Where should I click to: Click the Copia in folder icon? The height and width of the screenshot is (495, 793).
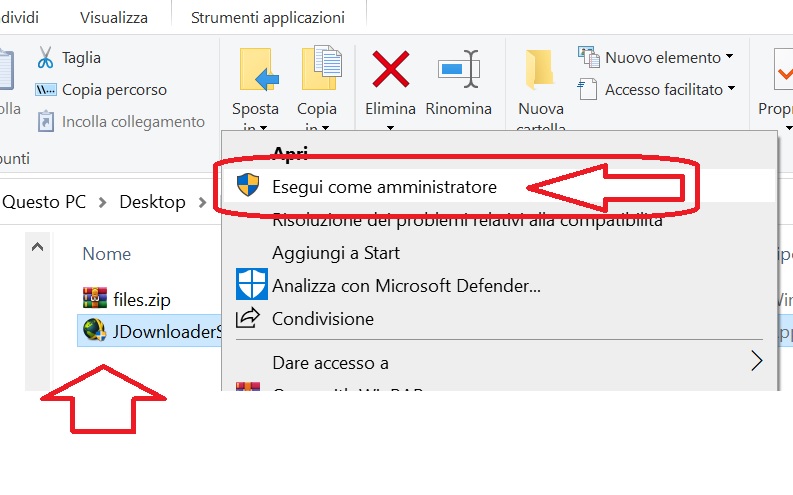321,68
